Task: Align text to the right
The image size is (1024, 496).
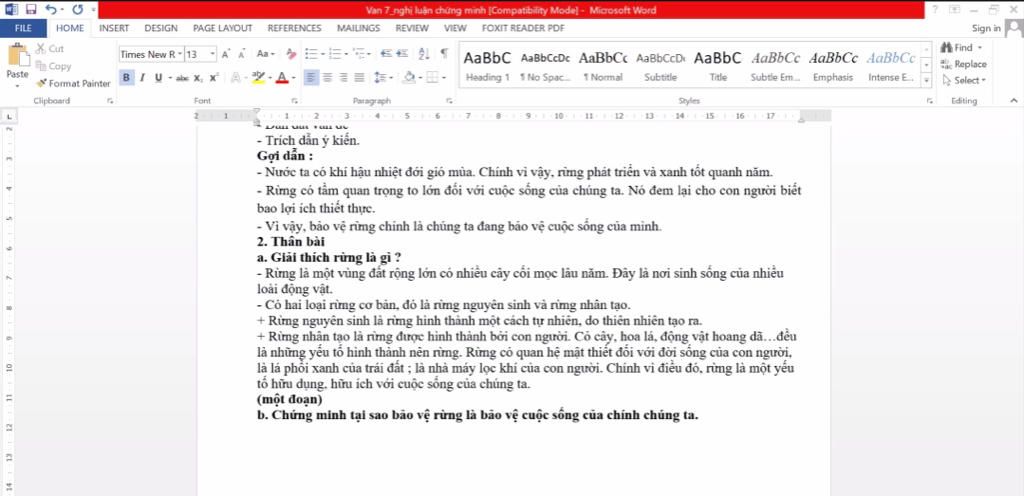Action: 343,78
